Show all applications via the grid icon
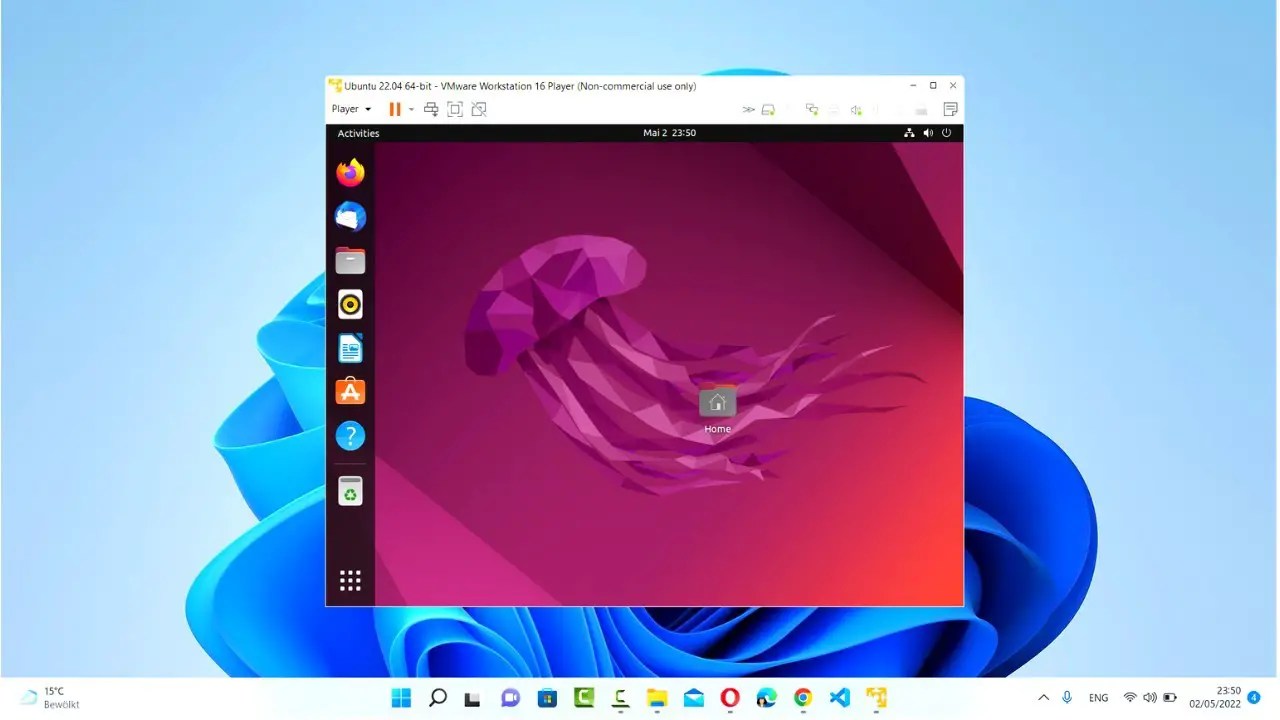 350,579
